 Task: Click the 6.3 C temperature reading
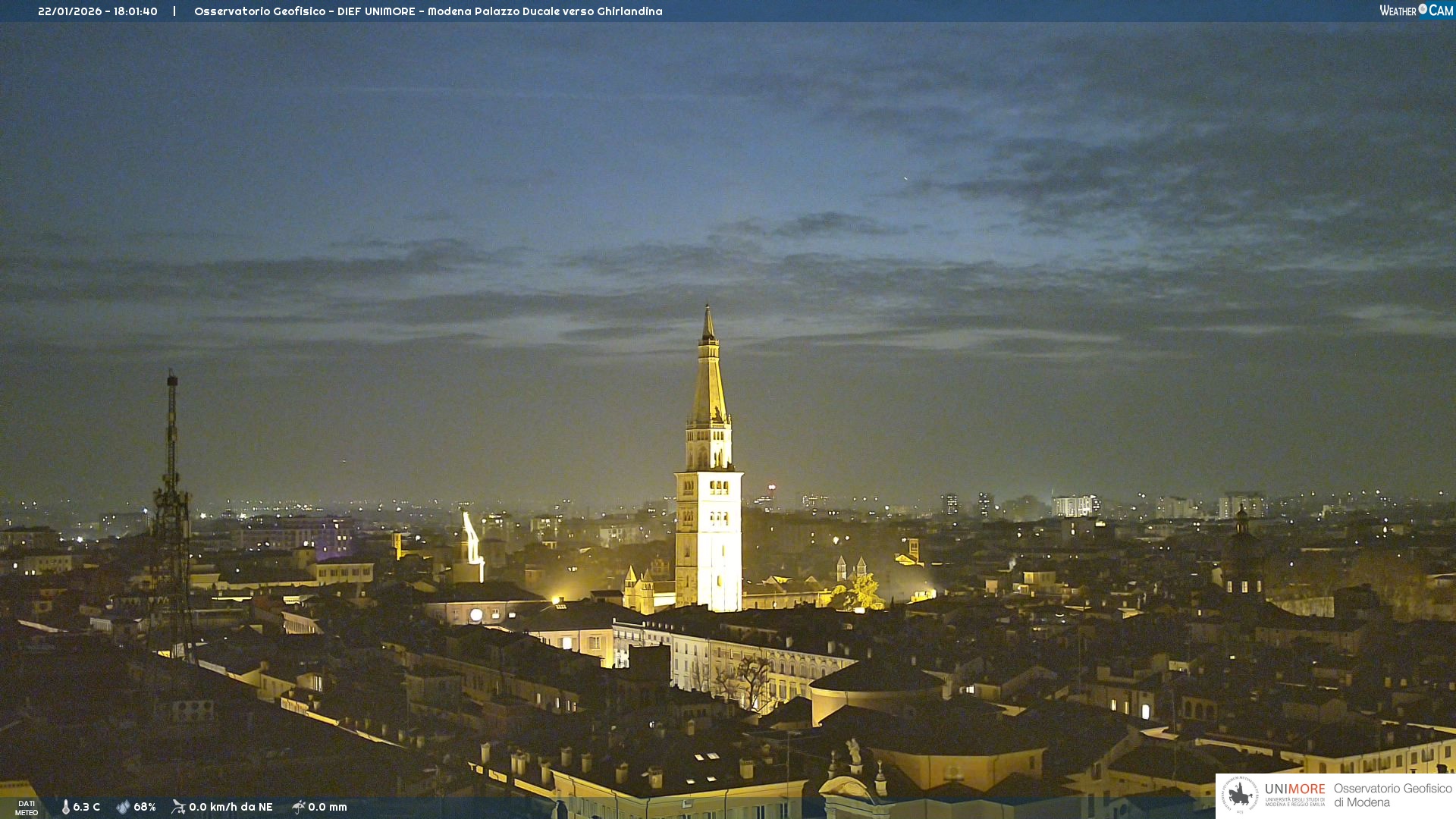pos(86,807)
